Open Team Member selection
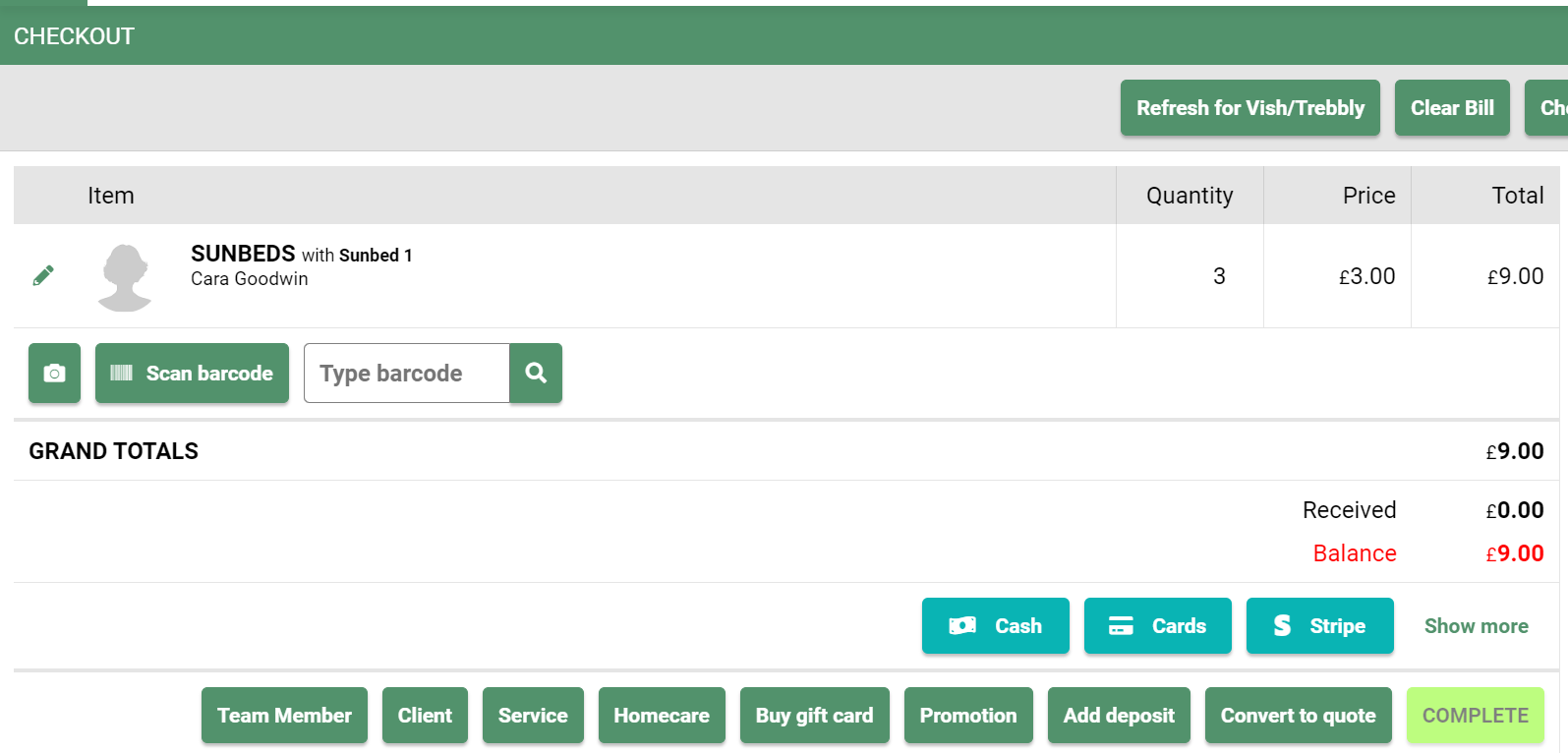Viewport: 1568px width, 753px height. (284, 716)
